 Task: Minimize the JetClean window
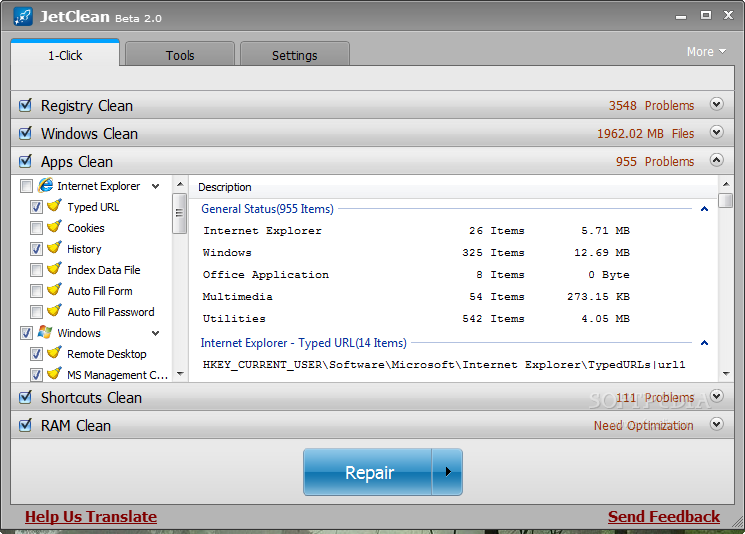point(681,17)
